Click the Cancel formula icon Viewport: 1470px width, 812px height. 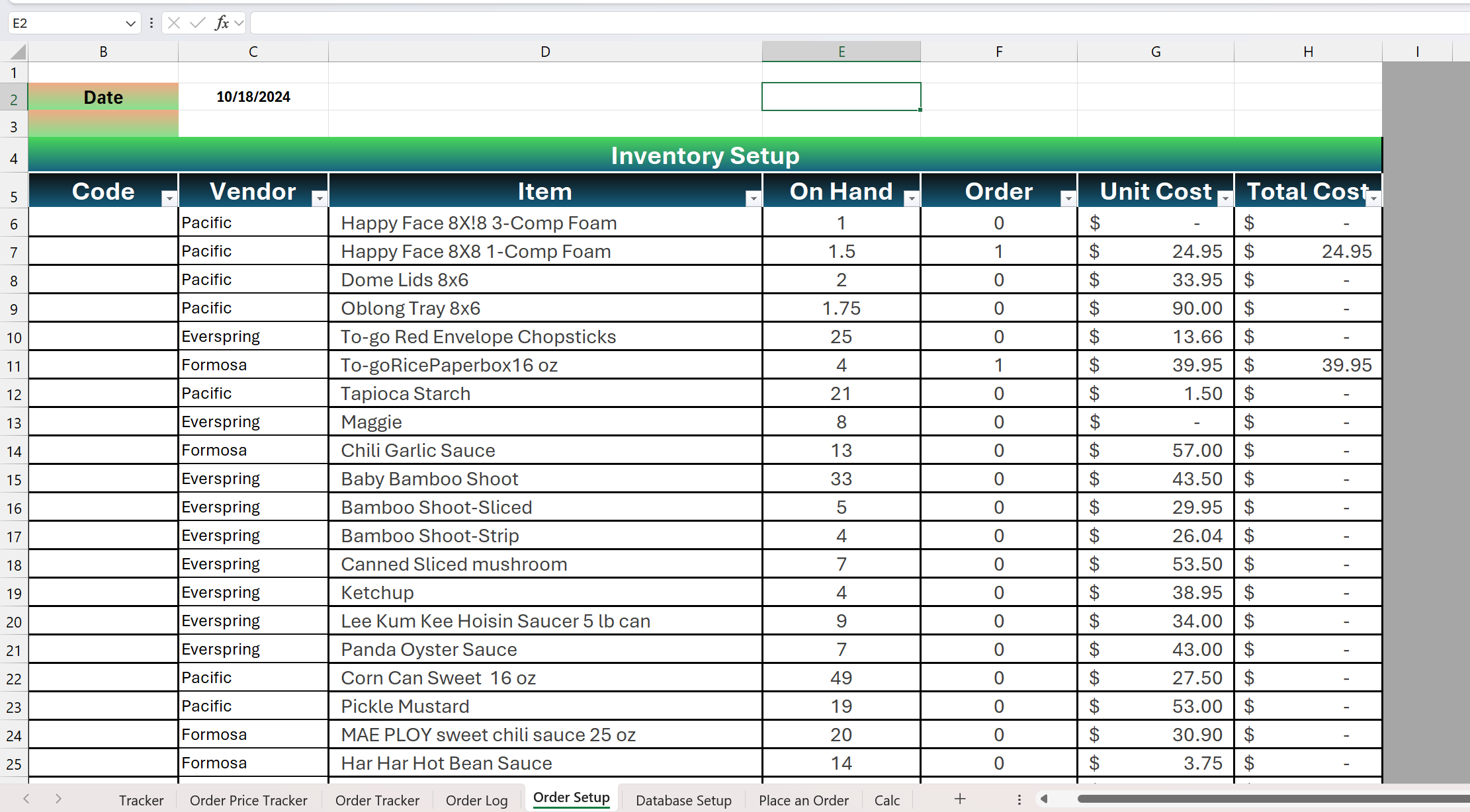pos(174,23)
